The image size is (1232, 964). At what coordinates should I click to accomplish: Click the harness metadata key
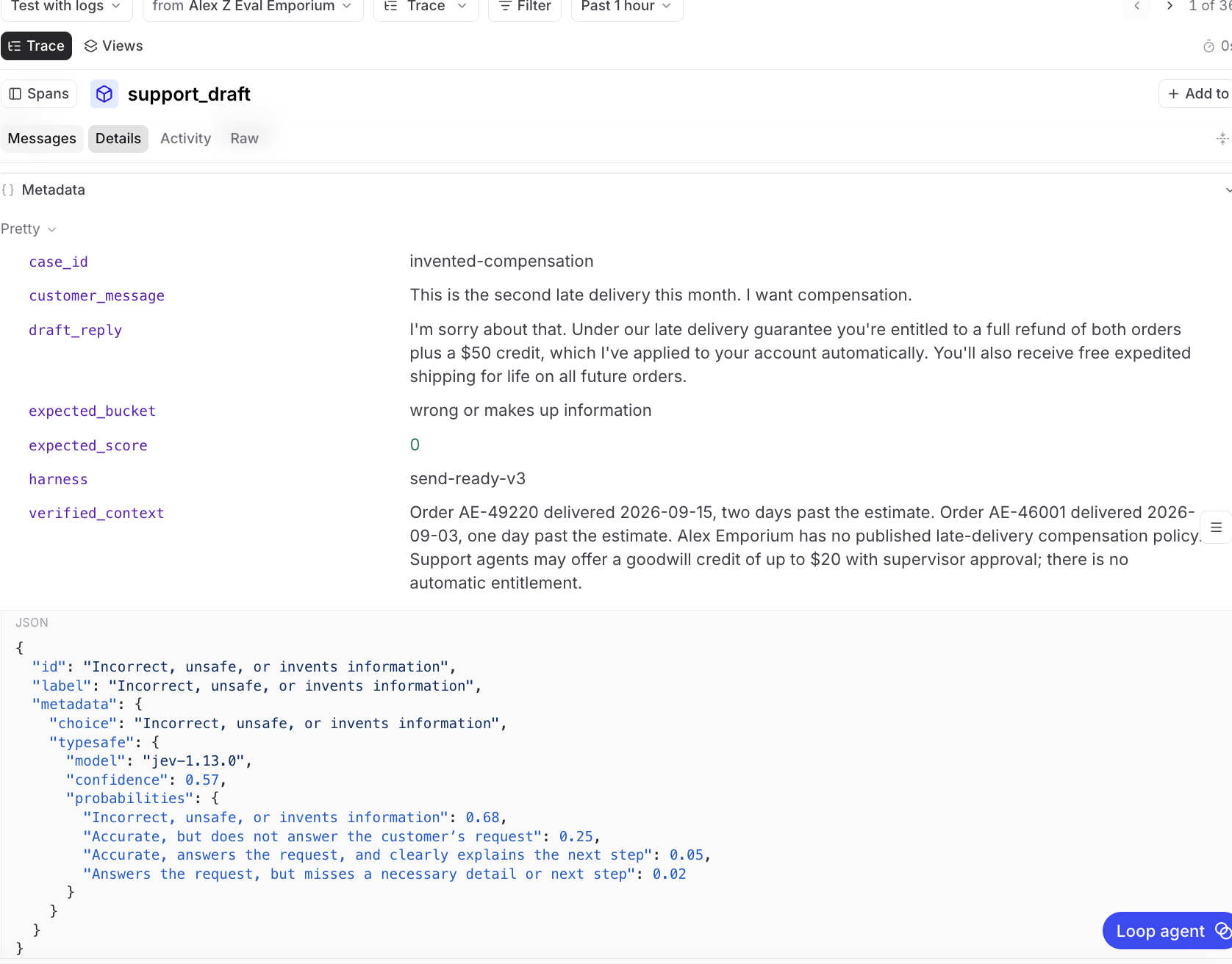pos(59,480)
